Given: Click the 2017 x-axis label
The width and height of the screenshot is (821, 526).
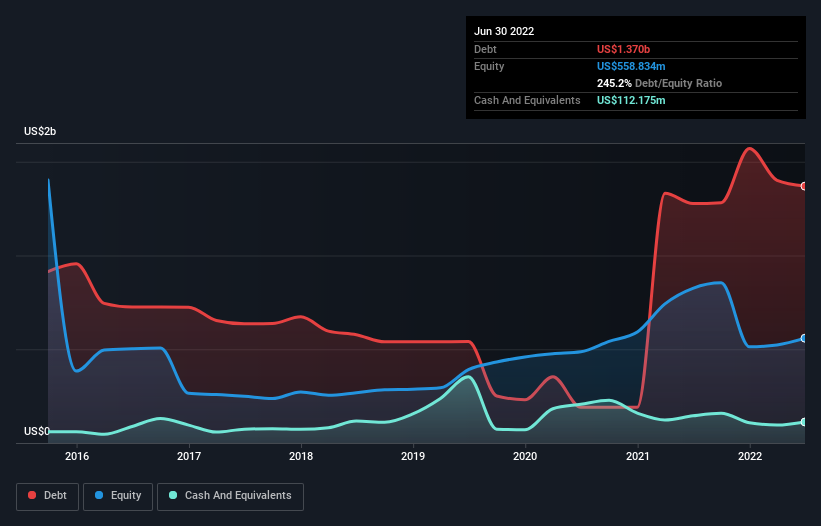Looking at the screenshot, I should (x=189, y=456).
